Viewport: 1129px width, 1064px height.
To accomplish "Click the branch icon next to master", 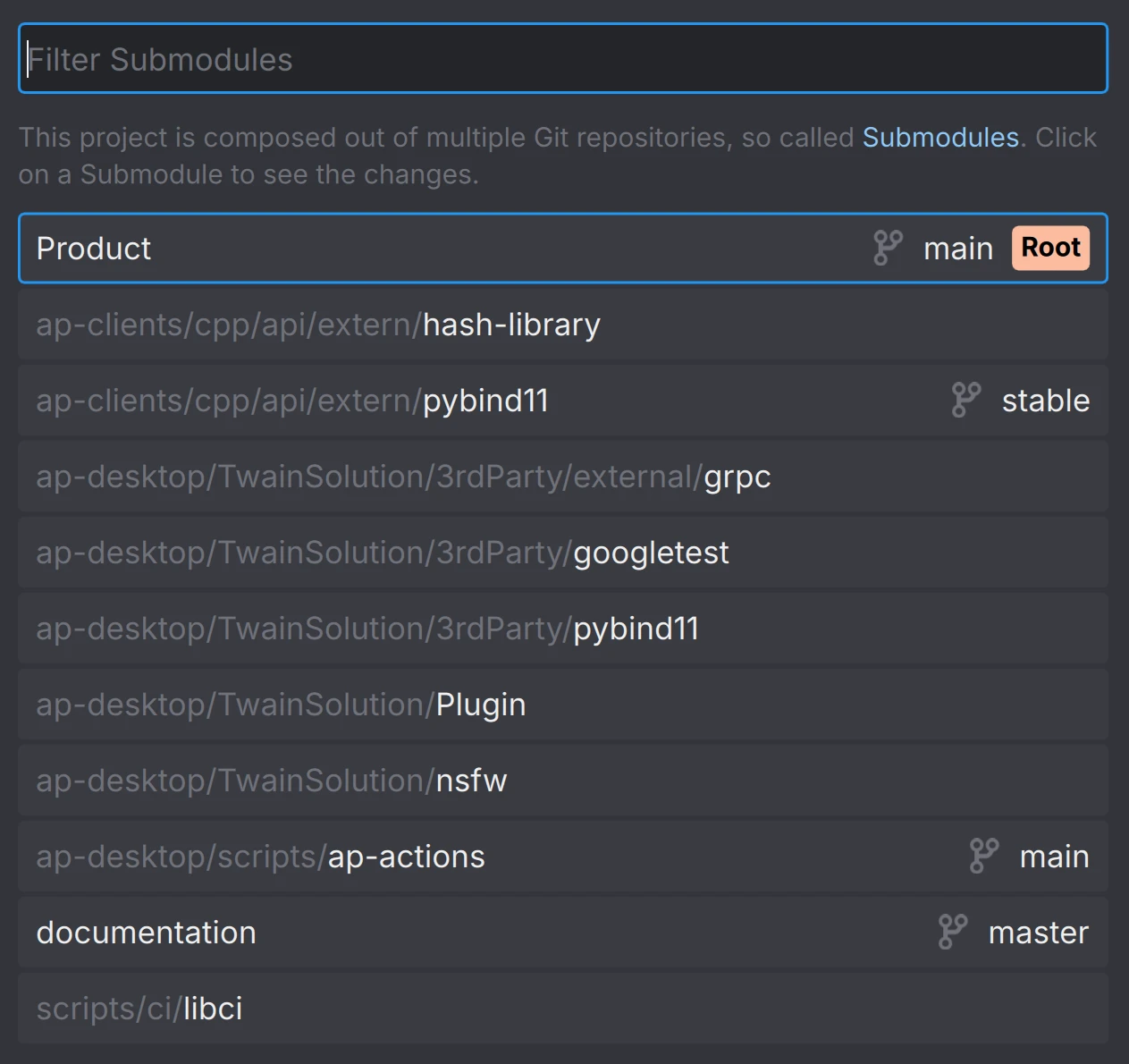I will click(953, 932).
